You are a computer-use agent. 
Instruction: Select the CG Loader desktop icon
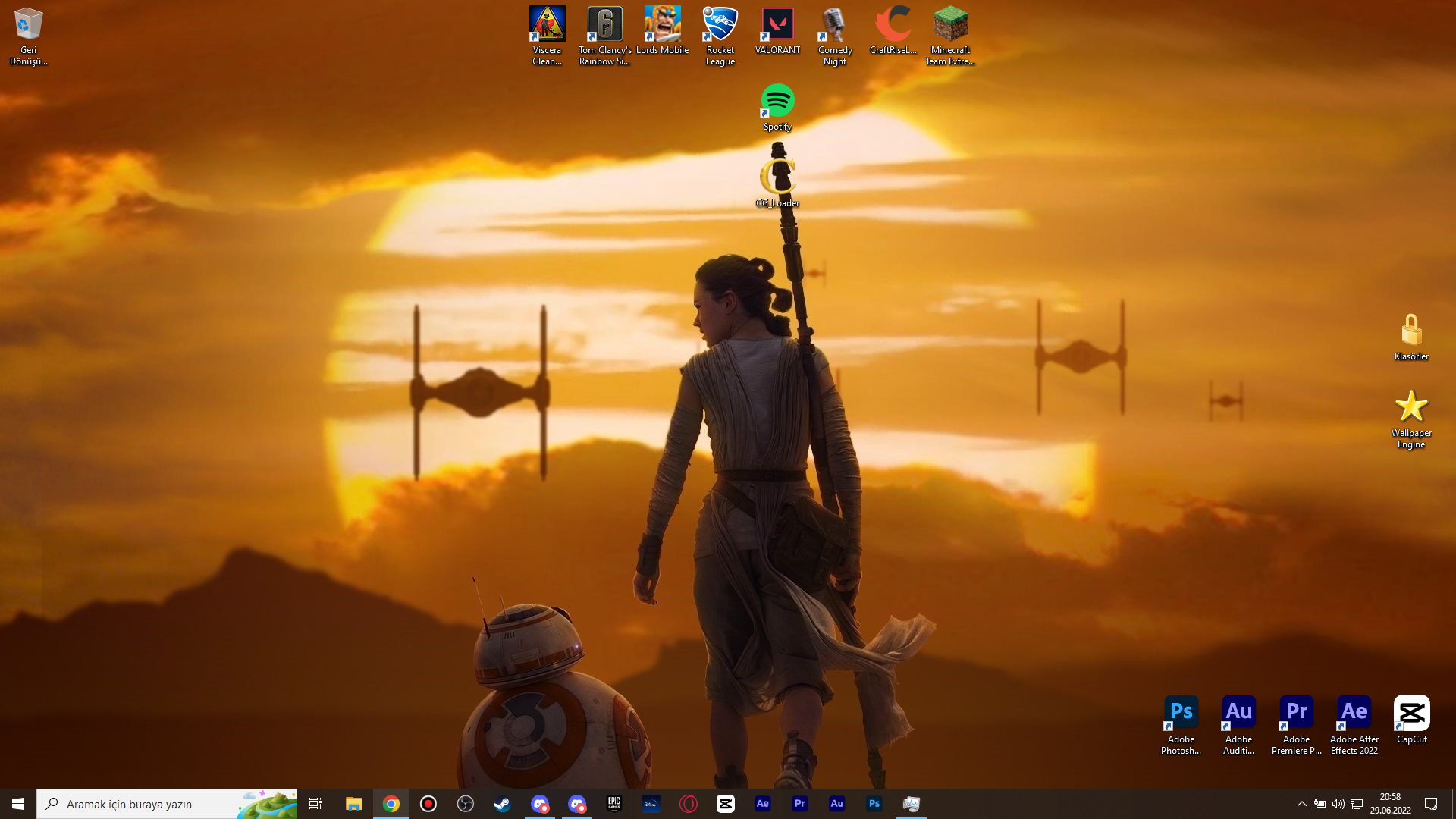tap(777, 184)
